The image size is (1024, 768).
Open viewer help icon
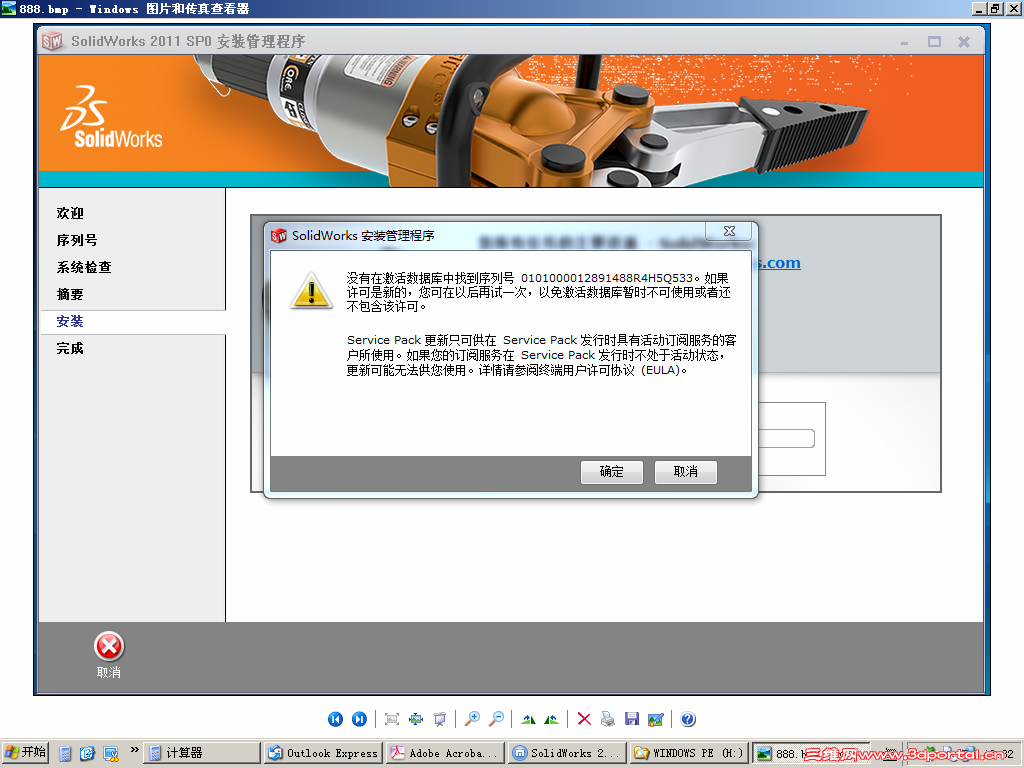[688, 719]
